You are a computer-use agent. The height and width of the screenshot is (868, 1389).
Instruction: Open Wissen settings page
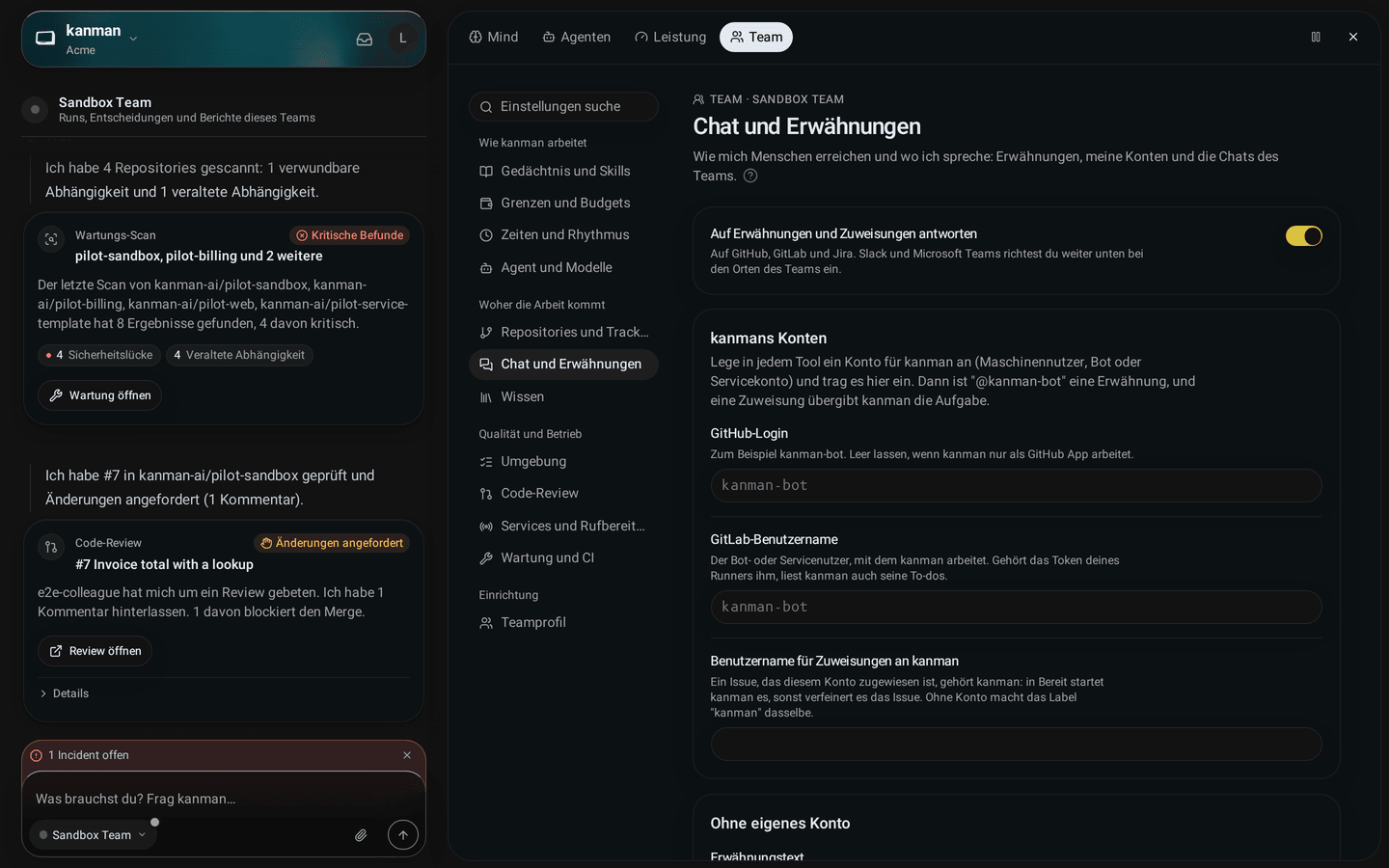(563, 396)
